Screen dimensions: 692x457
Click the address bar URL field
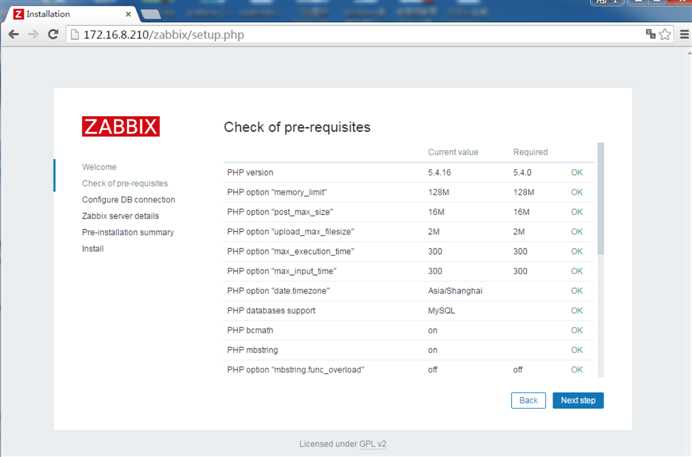(355, 35)
